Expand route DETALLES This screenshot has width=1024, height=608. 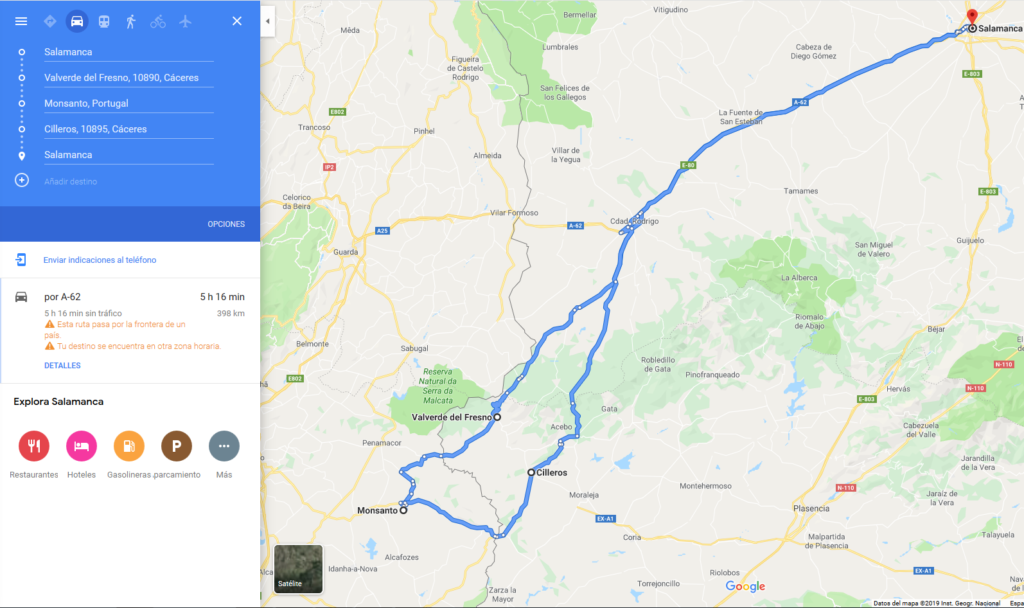[63, 366]
